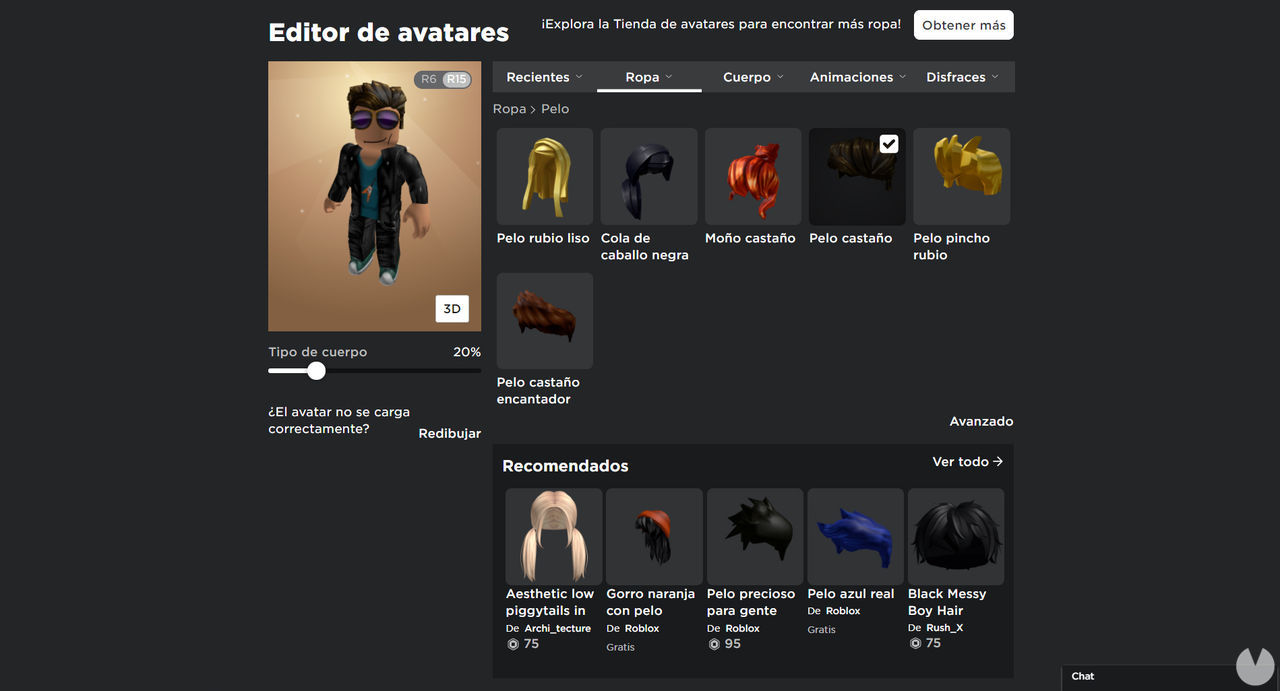Toggle the 3D avatar view button

click(x=452, y=309)
